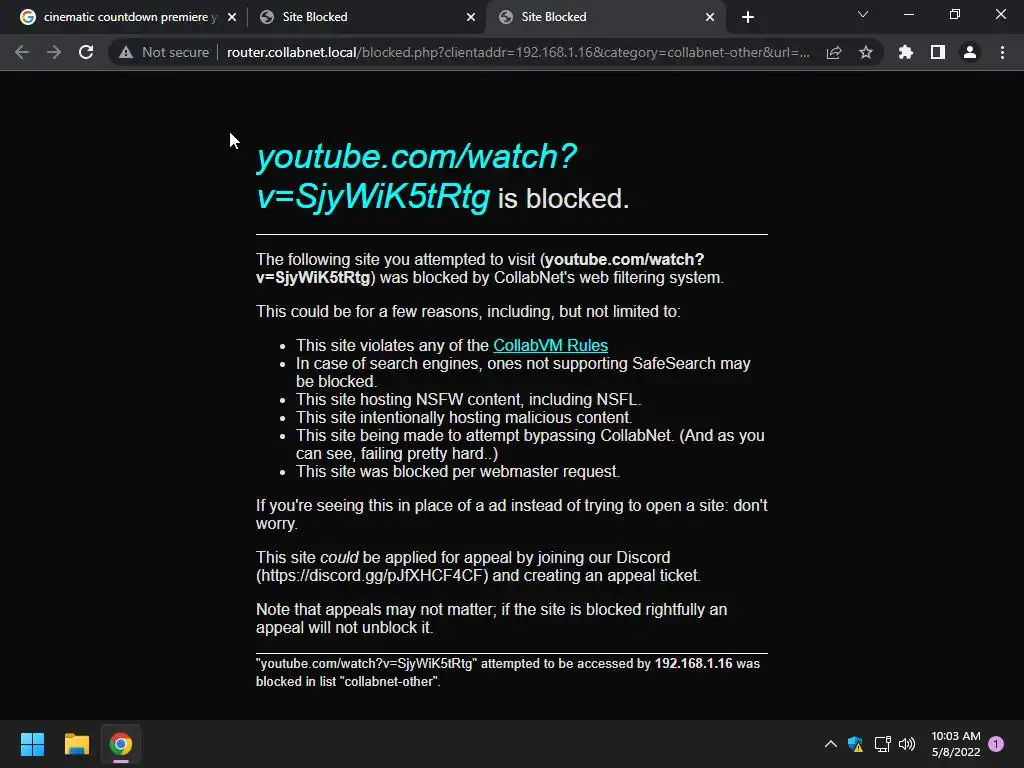
Task: Click the "This site was blocked per webmaster request" bullet
Action: coord(458,472)
